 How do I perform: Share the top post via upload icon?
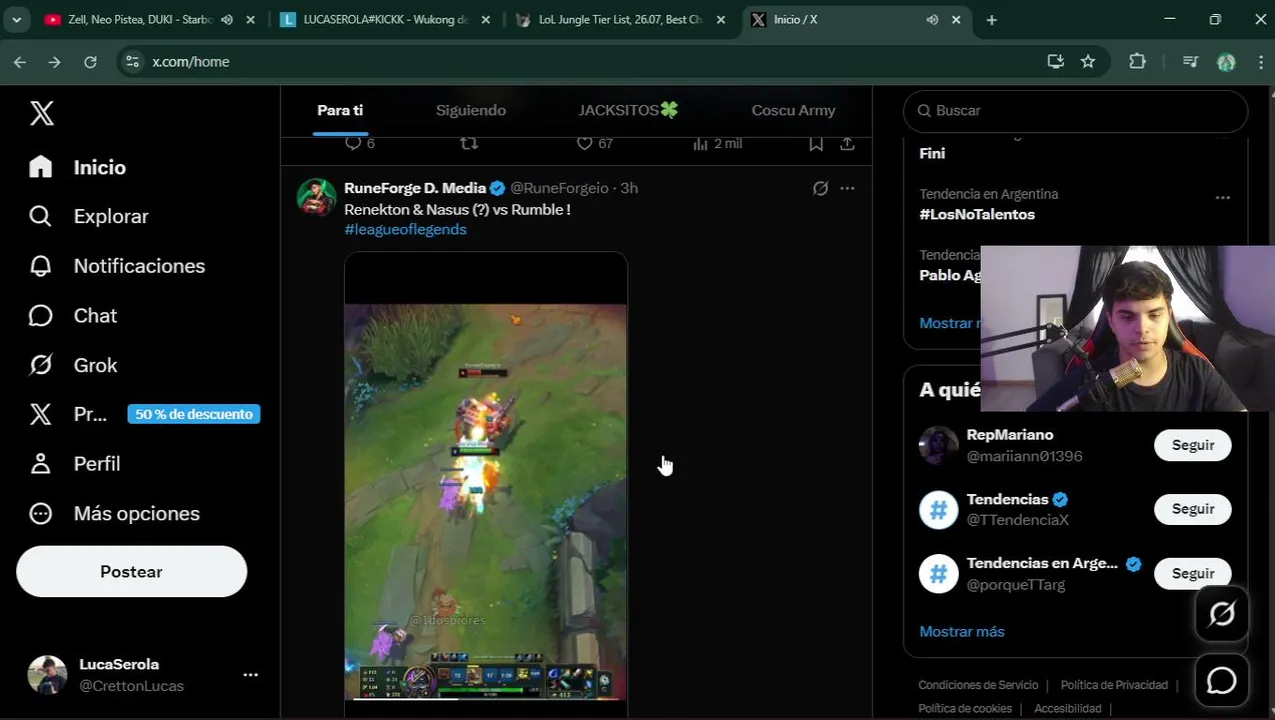click(x=847, y=143)
